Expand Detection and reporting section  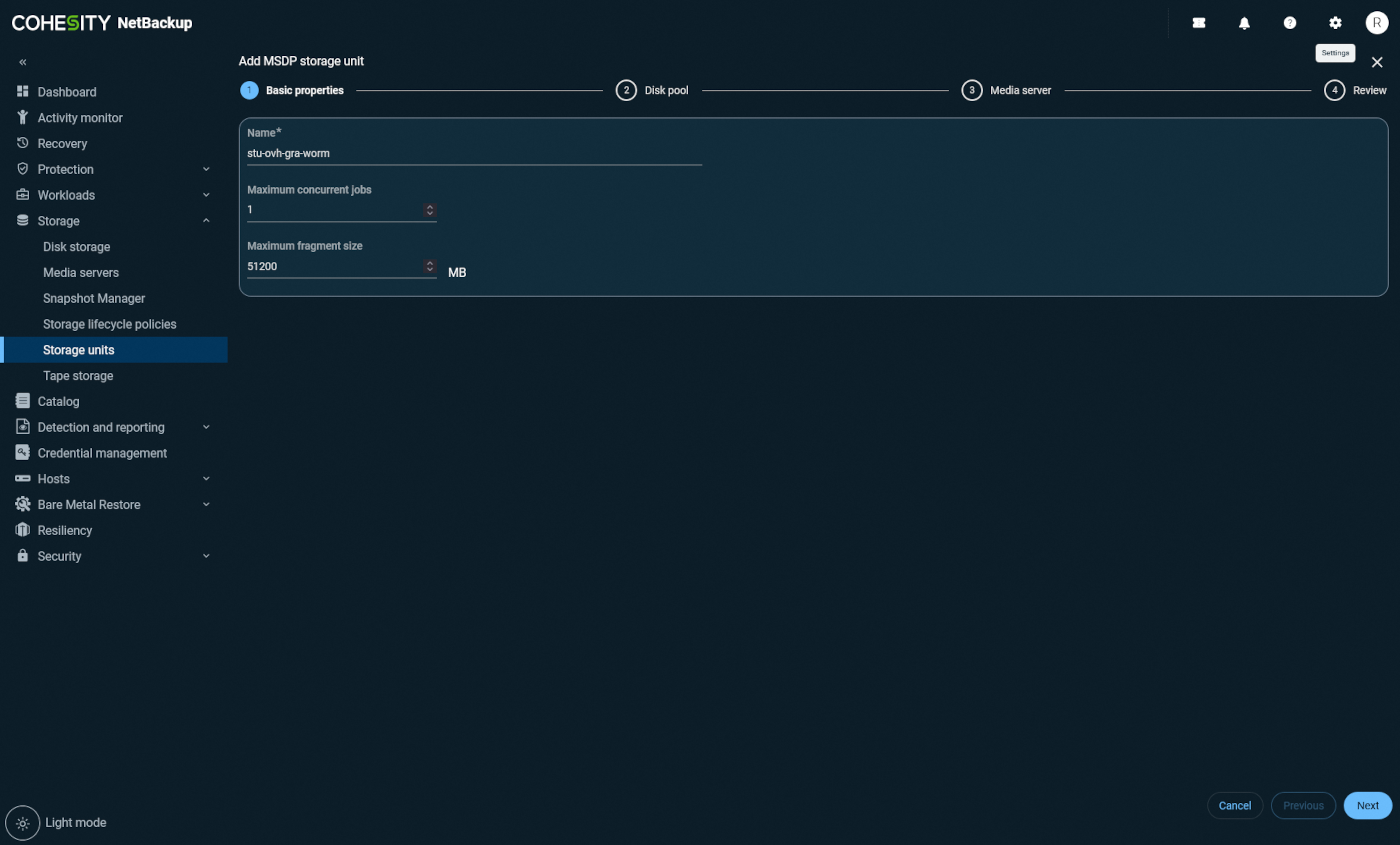coord(206,427)
